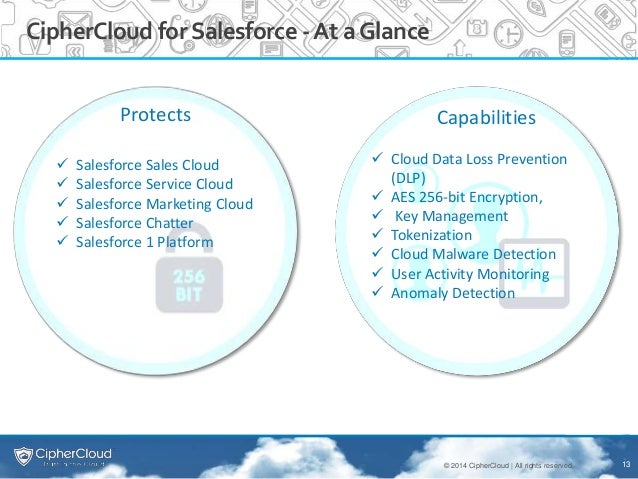Click checkmark beside Key Management
Viewport: 638px width, 479px height.
377,214
